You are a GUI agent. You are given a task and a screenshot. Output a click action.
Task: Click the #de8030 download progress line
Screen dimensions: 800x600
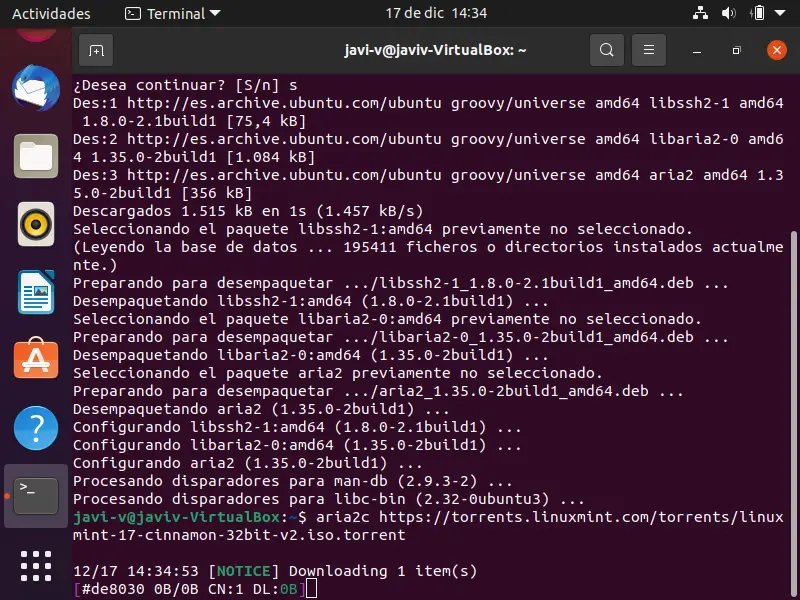(x=189, y=589)
